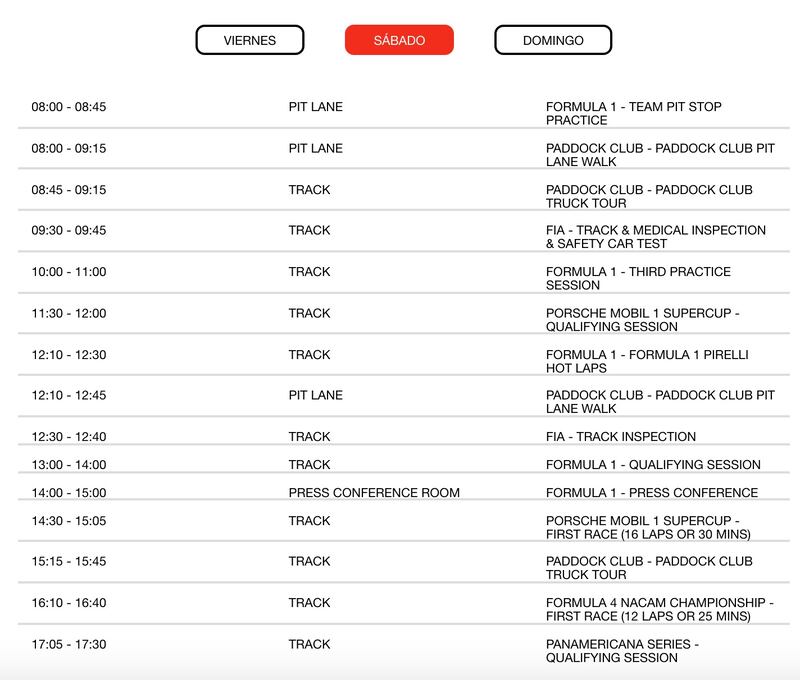Select 'FORMULA 1 - THIRD PRACTICE SESSION' entry

[638, 279]
